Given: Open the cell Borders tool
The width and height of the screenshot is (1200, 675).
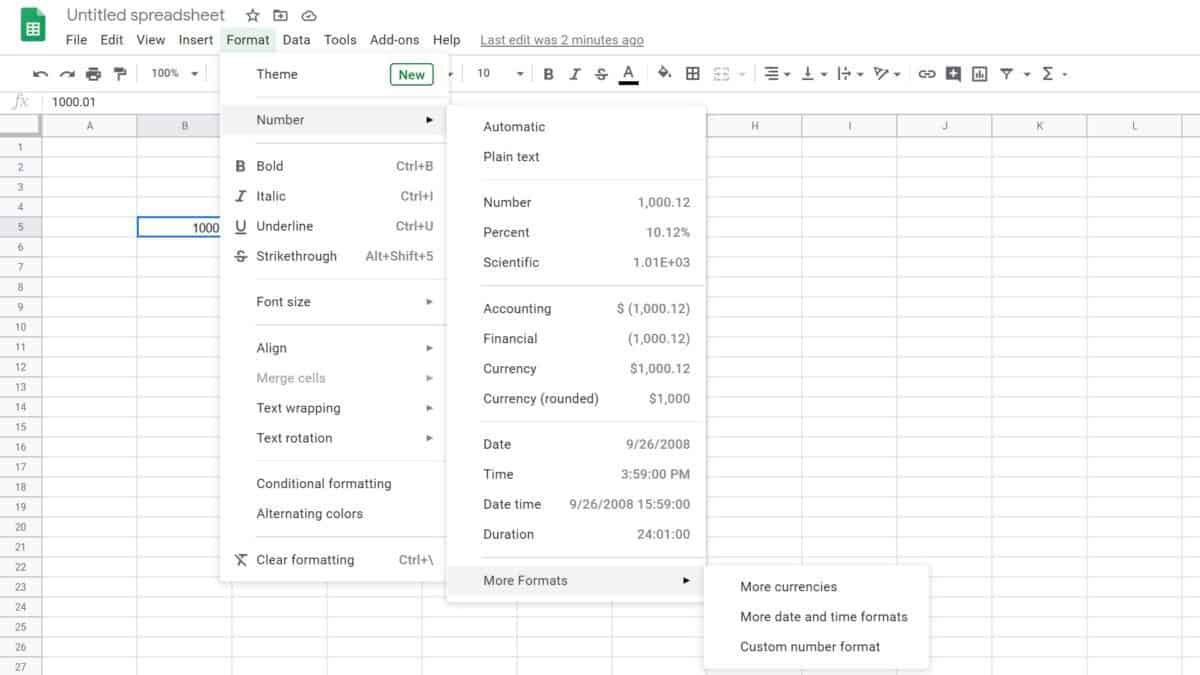Looking at the screenshot, I should click(x=692, y=74).
